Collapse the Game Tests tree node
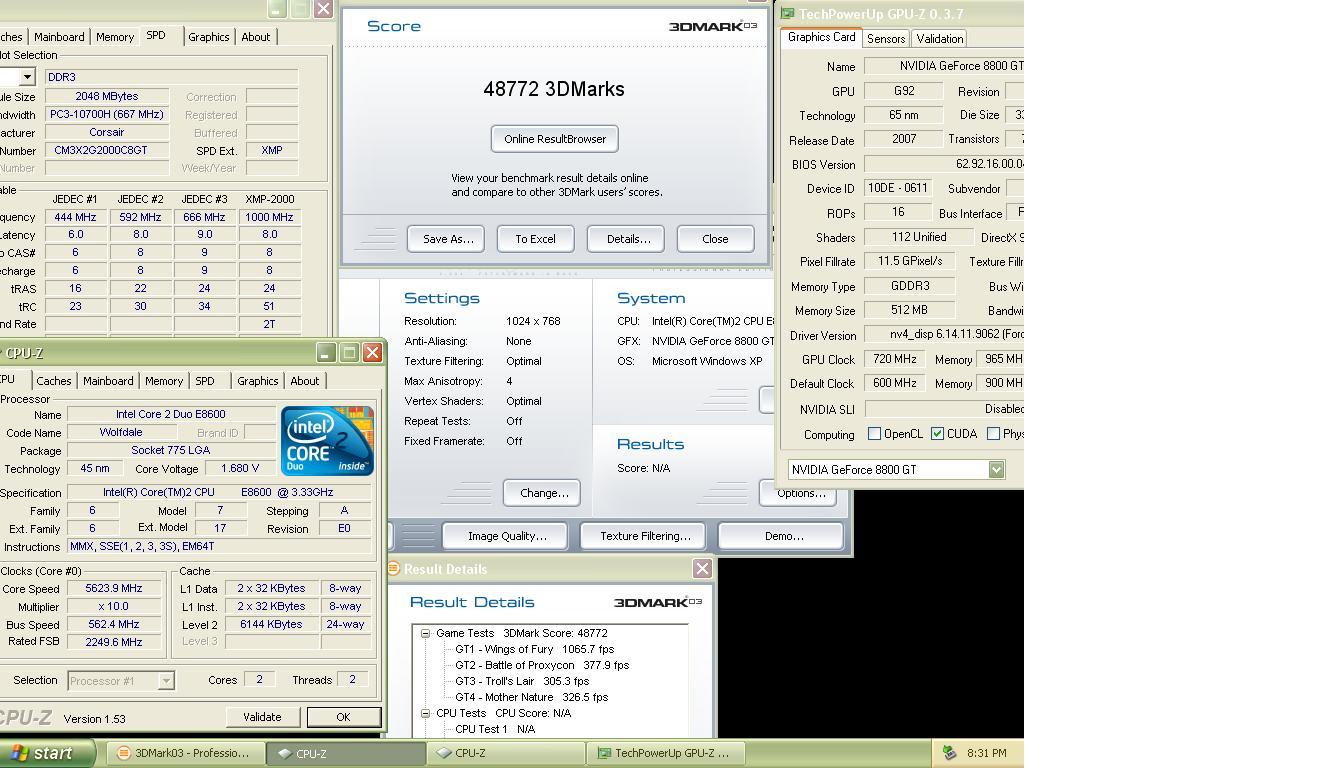Image resolution: width=1317 pixels, height=768 pixels. pos(425,633)
